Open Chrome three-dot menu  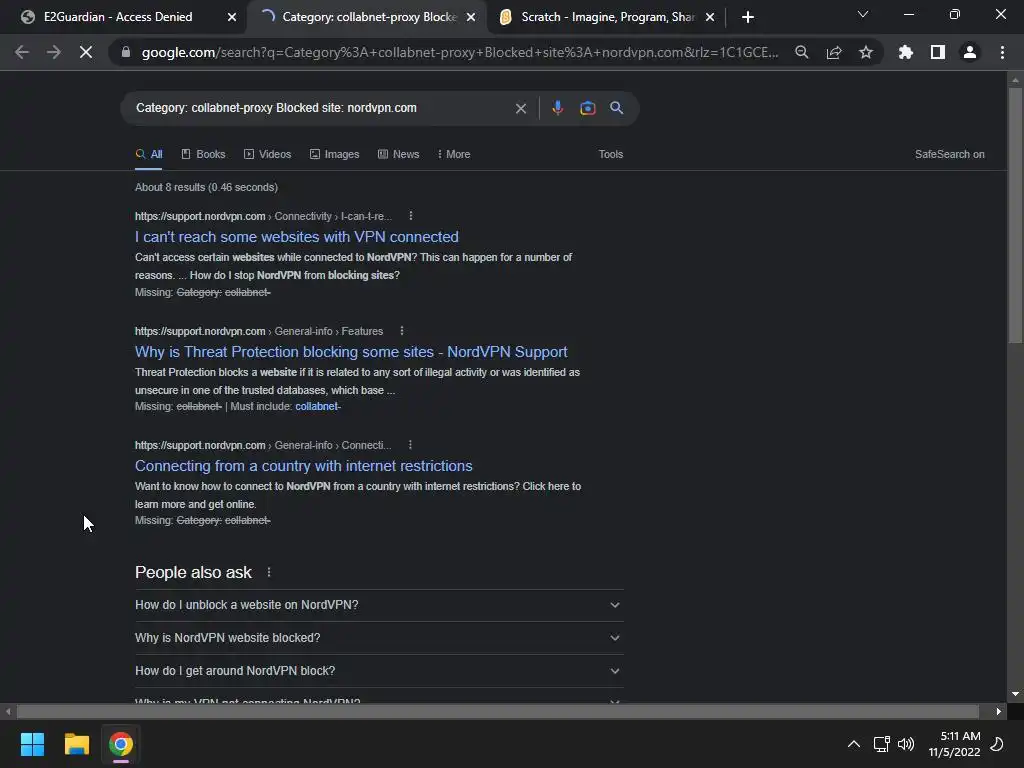coord(1002,52)
